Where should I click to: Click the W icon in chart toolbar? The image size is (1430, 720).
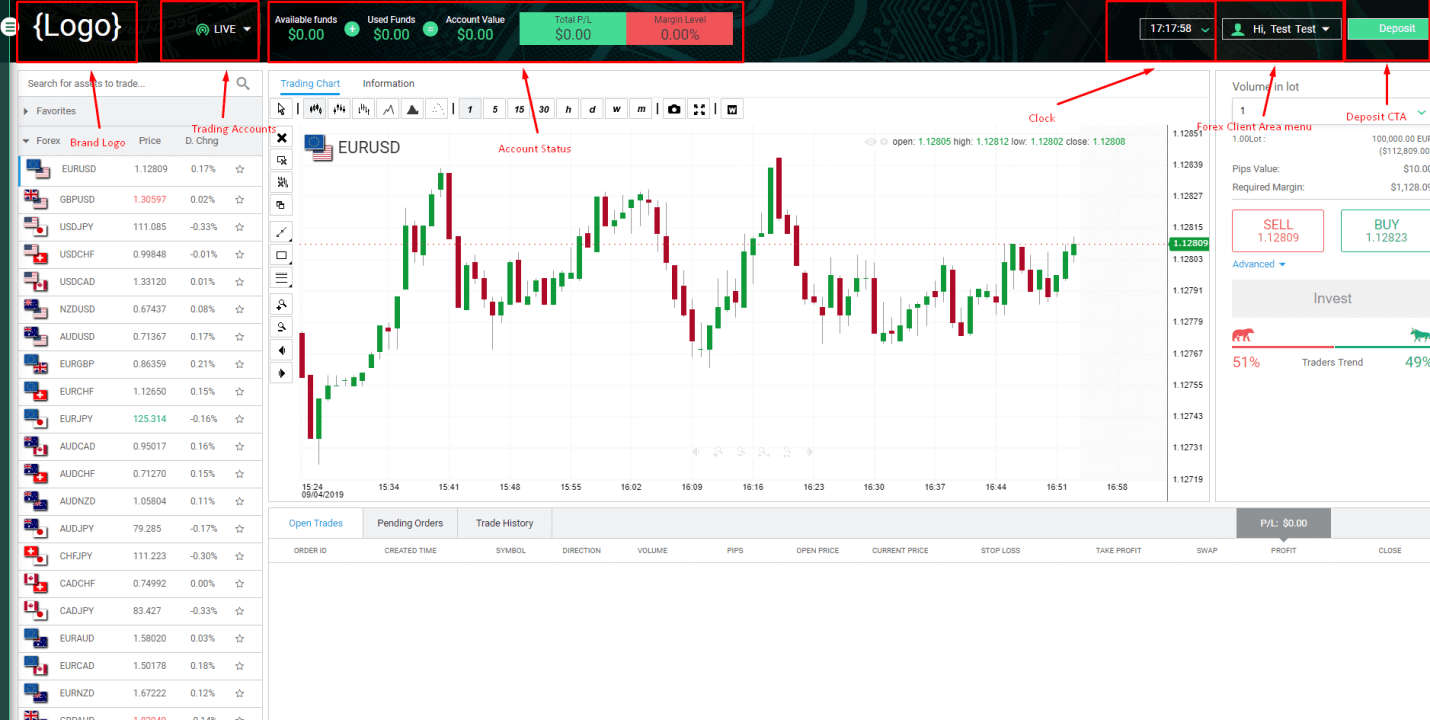[731, 109]
